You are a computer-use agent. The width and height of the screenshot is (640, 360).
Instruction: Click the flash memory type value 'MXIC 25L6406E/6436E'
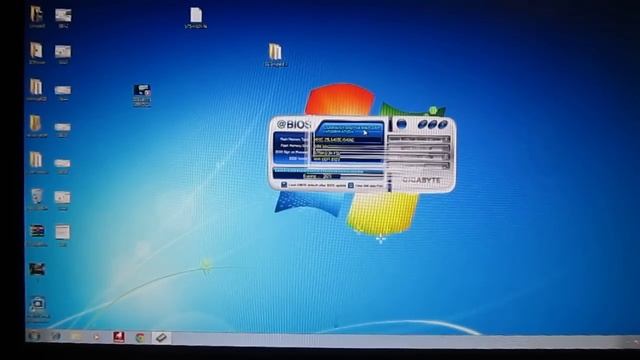click(334, 140)
